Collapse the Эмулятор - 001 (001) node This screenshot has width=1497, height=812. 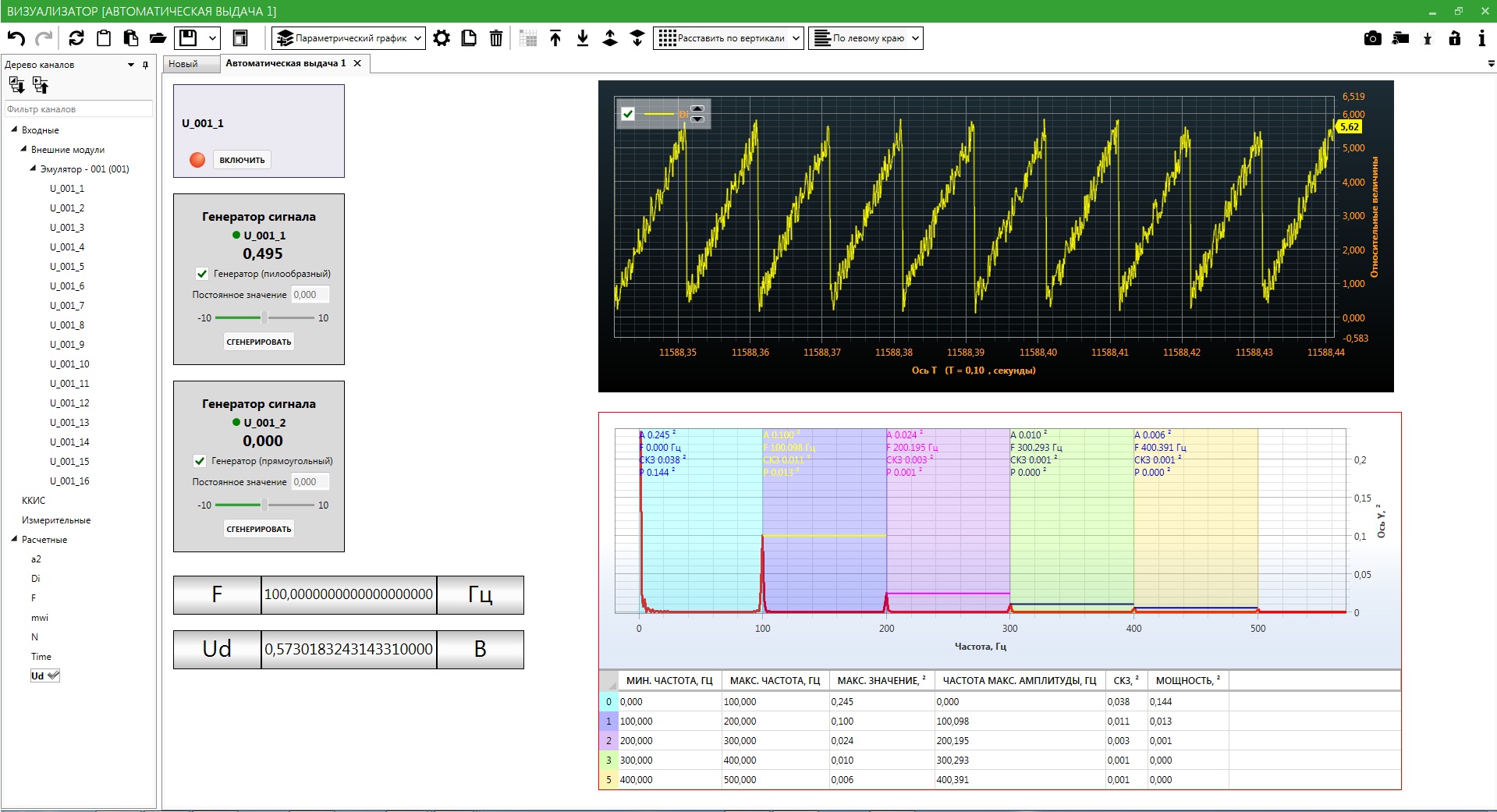coord(33,168)
